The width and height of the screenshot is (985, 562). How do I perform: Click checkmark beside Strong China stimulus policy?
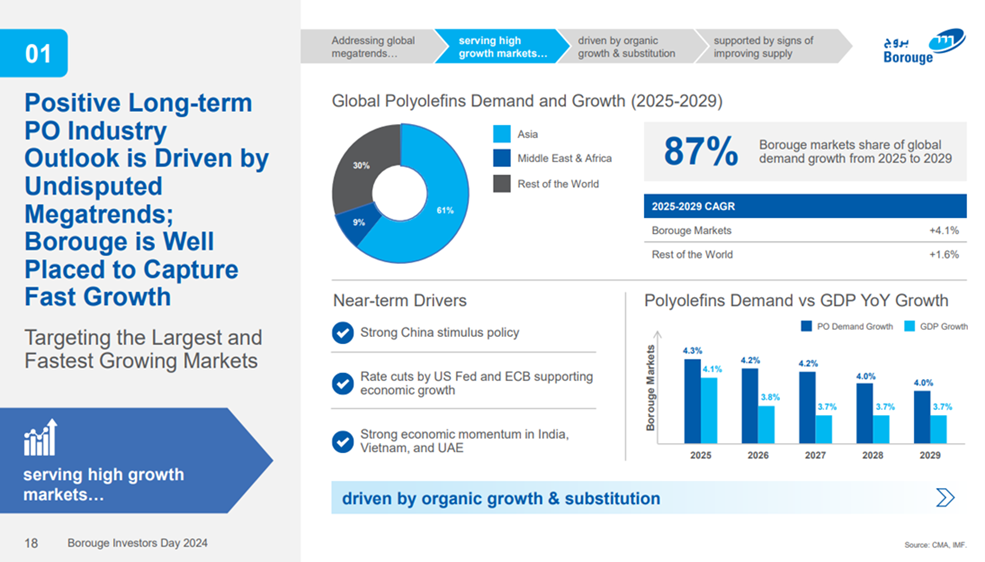(x=342, y=333)
